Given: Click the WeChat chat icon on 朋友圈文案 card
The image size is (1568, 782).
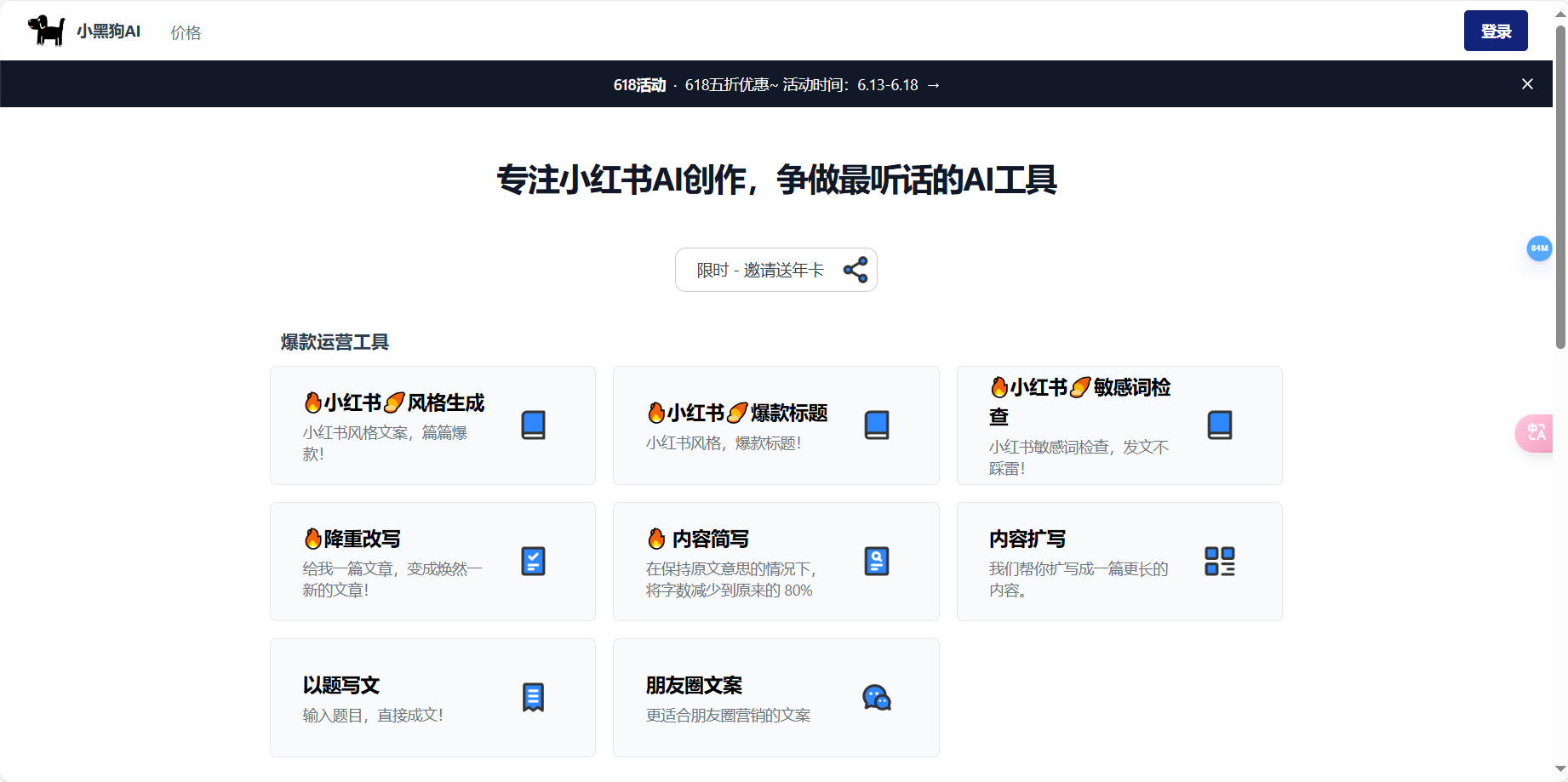Looking at the screenshot, I should click(877, 698).
